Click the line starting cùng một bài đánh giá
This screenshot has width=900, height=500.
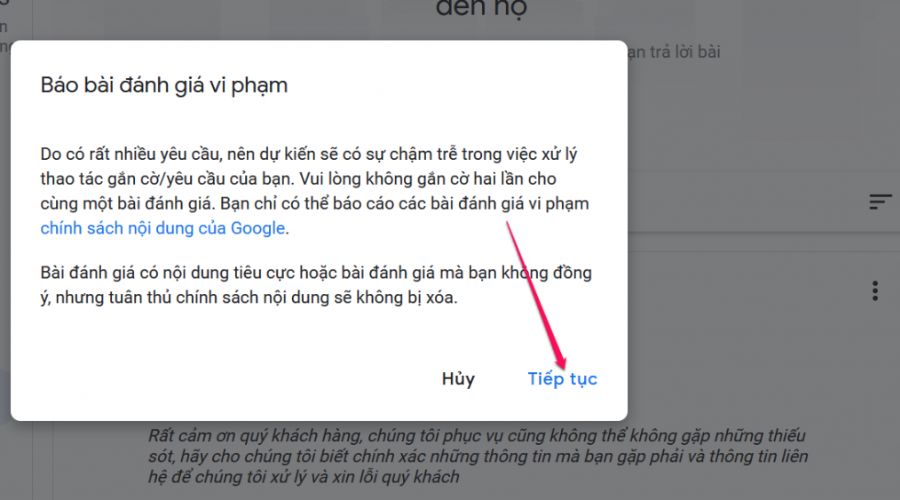pyautogui.click(x=315, y=203)
